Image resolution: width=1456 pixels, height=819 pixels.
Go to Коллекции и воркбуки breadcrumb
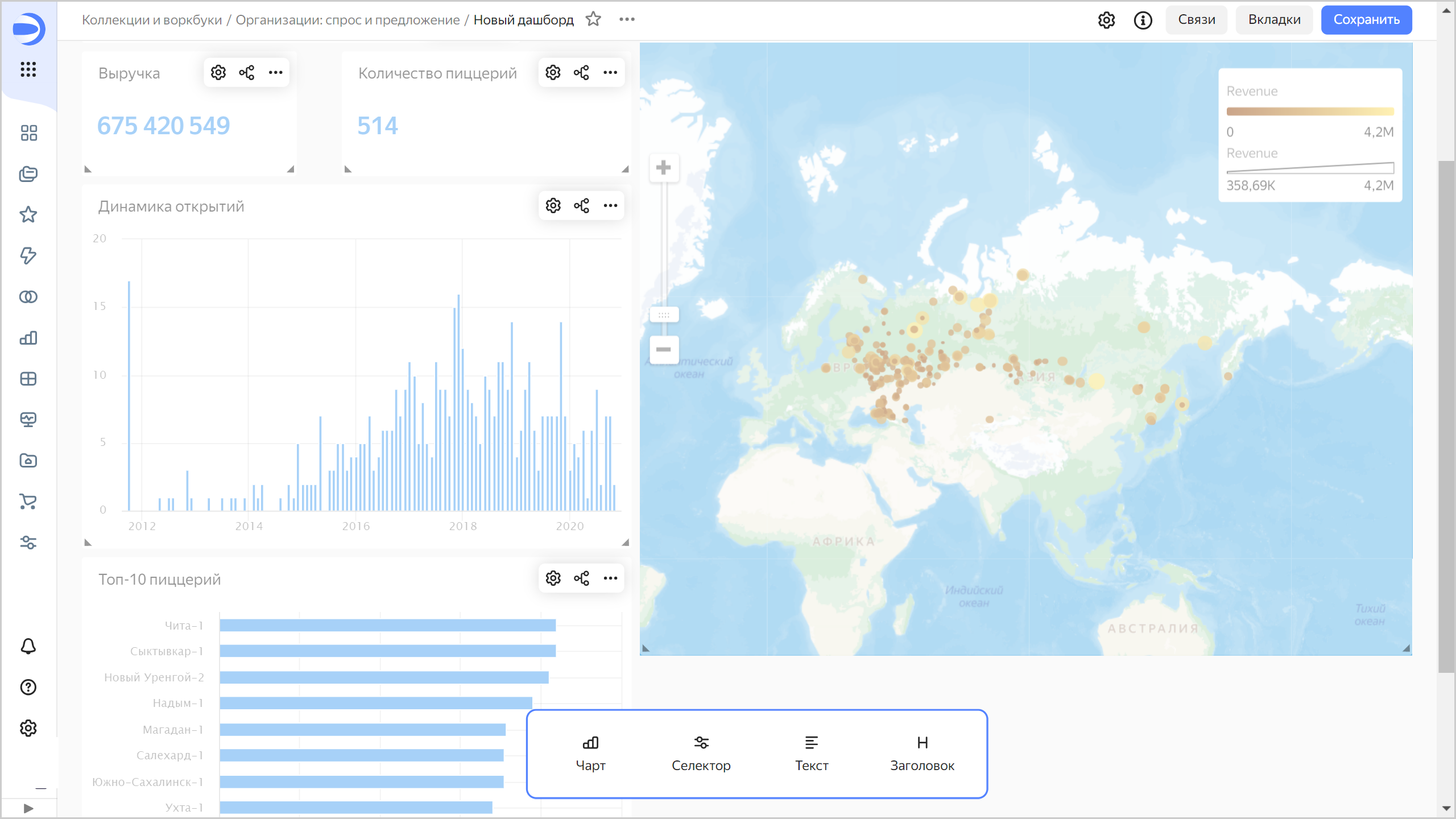coord(152,20)
